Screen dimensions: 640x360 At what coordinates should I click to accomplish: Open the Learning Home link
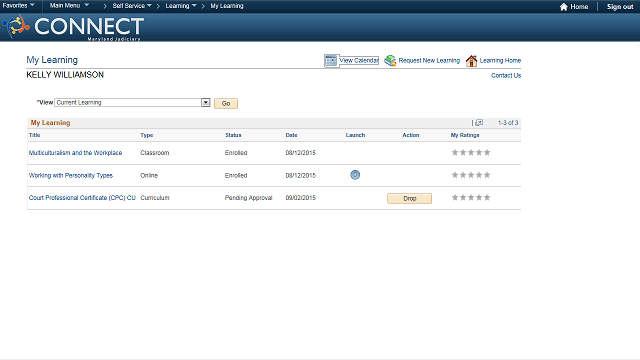click(500, 60)
